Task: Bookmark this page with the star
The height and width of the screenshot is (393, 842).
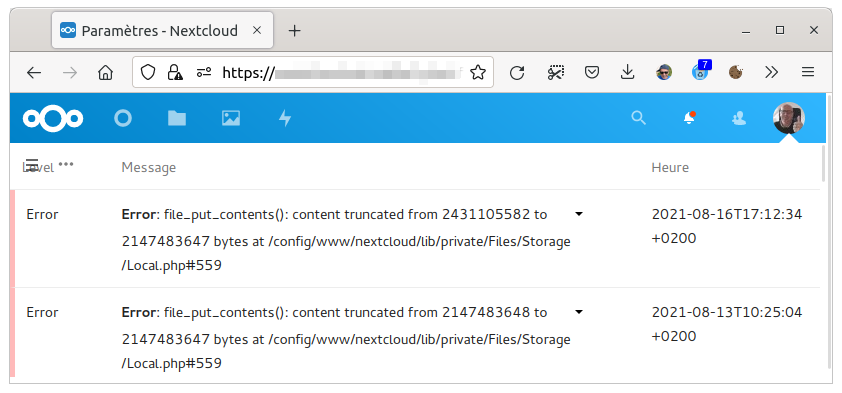Action: [x=477, y=72]
